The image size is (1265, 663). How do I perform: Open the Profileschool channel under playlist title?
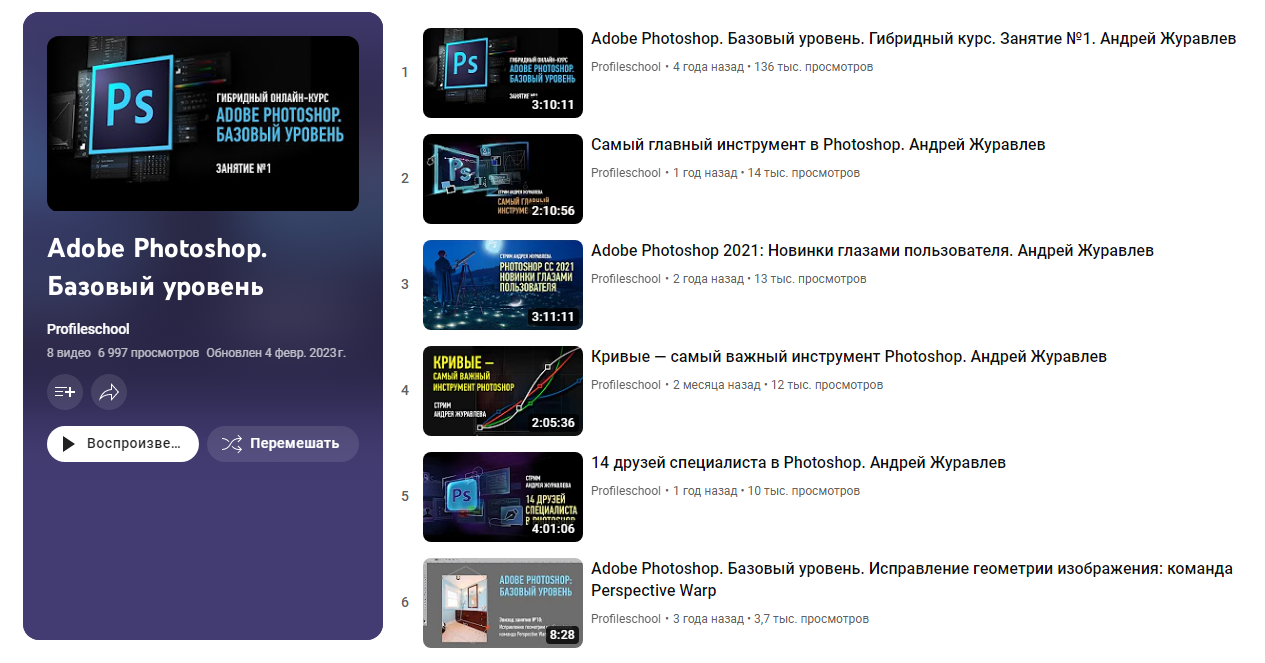pos(88,329)
